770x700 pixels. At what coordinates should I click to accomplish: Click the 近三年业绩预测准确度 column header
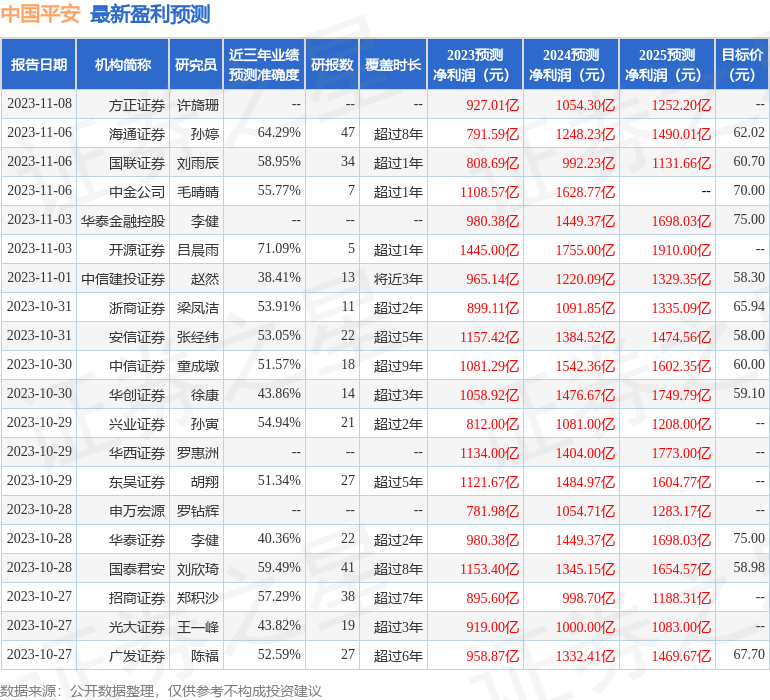click(264, 64)
